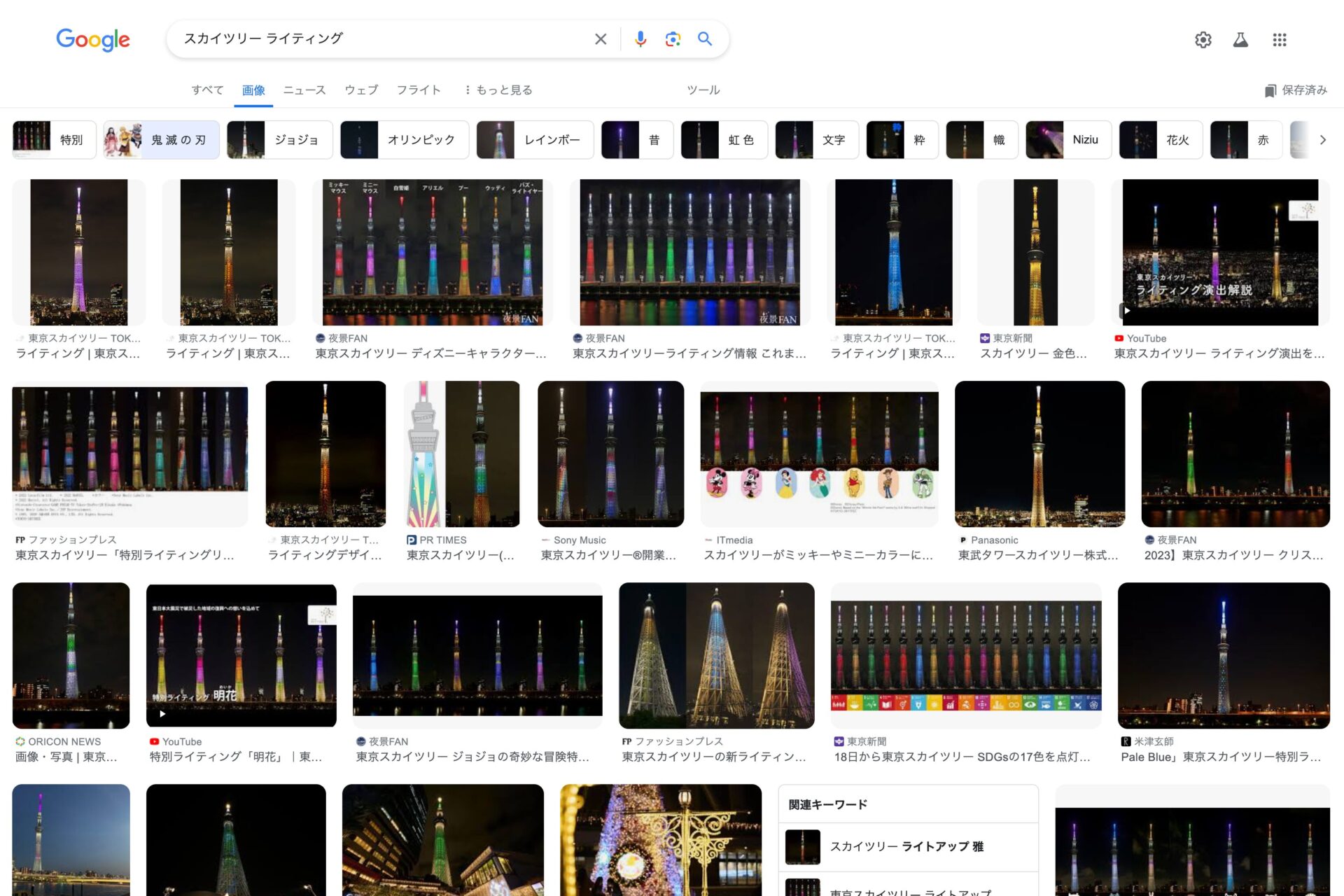Image resolution: width=1344 pixels, height=896 pixels.
Task: Expand the もっと見る menu
Action: coord(498,90)
